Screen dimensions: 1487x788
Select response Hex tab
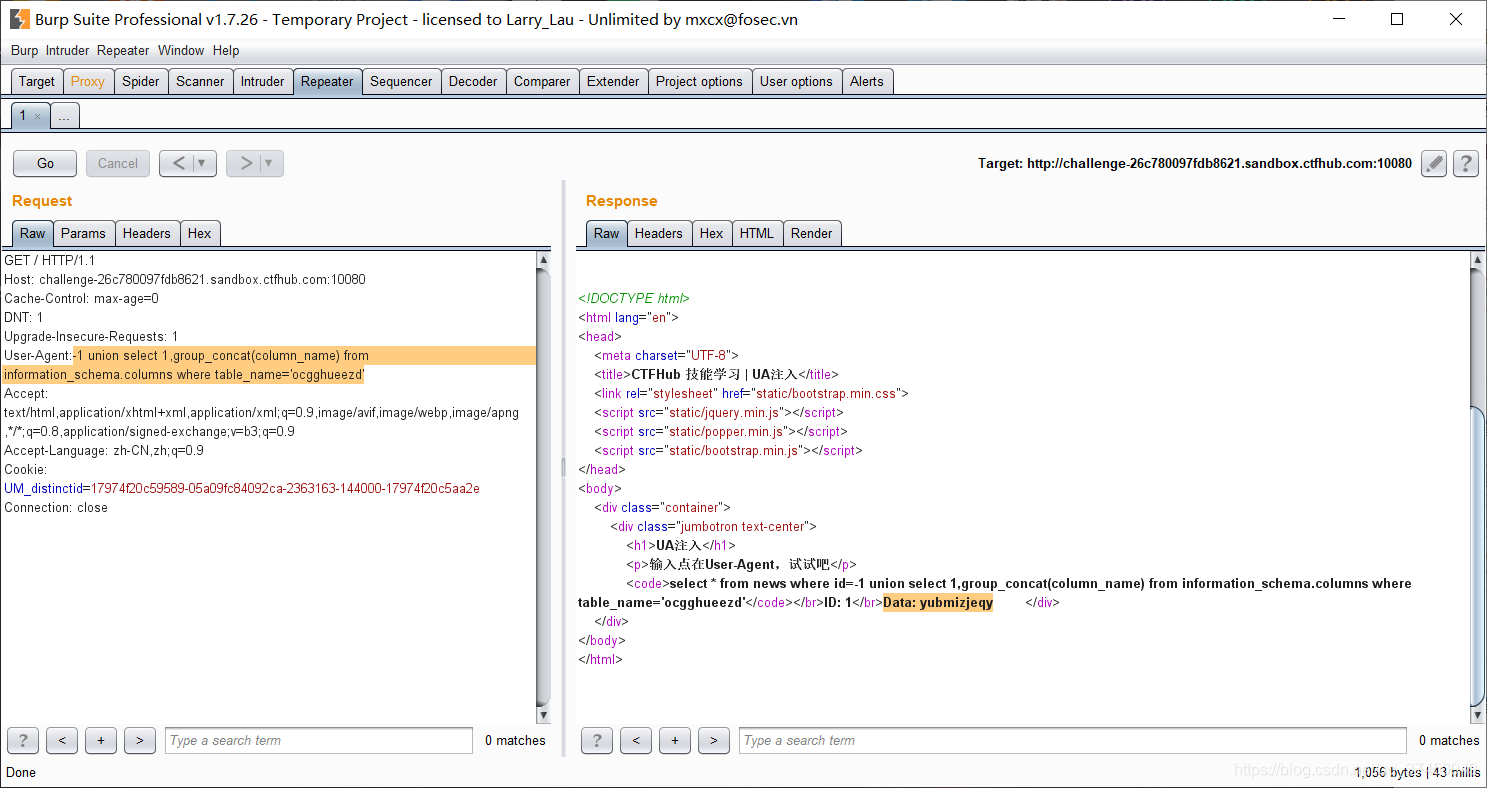point(712,233)
